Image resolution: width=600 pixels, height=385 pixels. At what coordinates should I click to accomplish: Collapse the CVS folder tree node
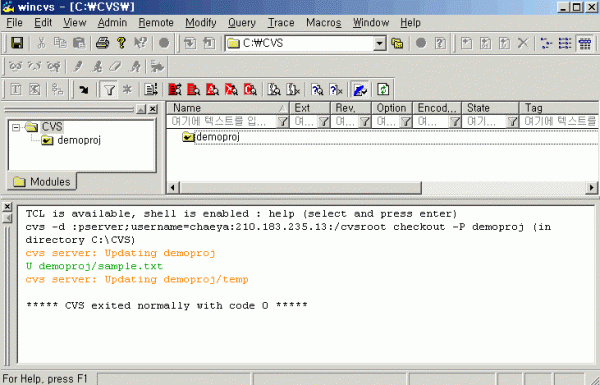[16, 127]
